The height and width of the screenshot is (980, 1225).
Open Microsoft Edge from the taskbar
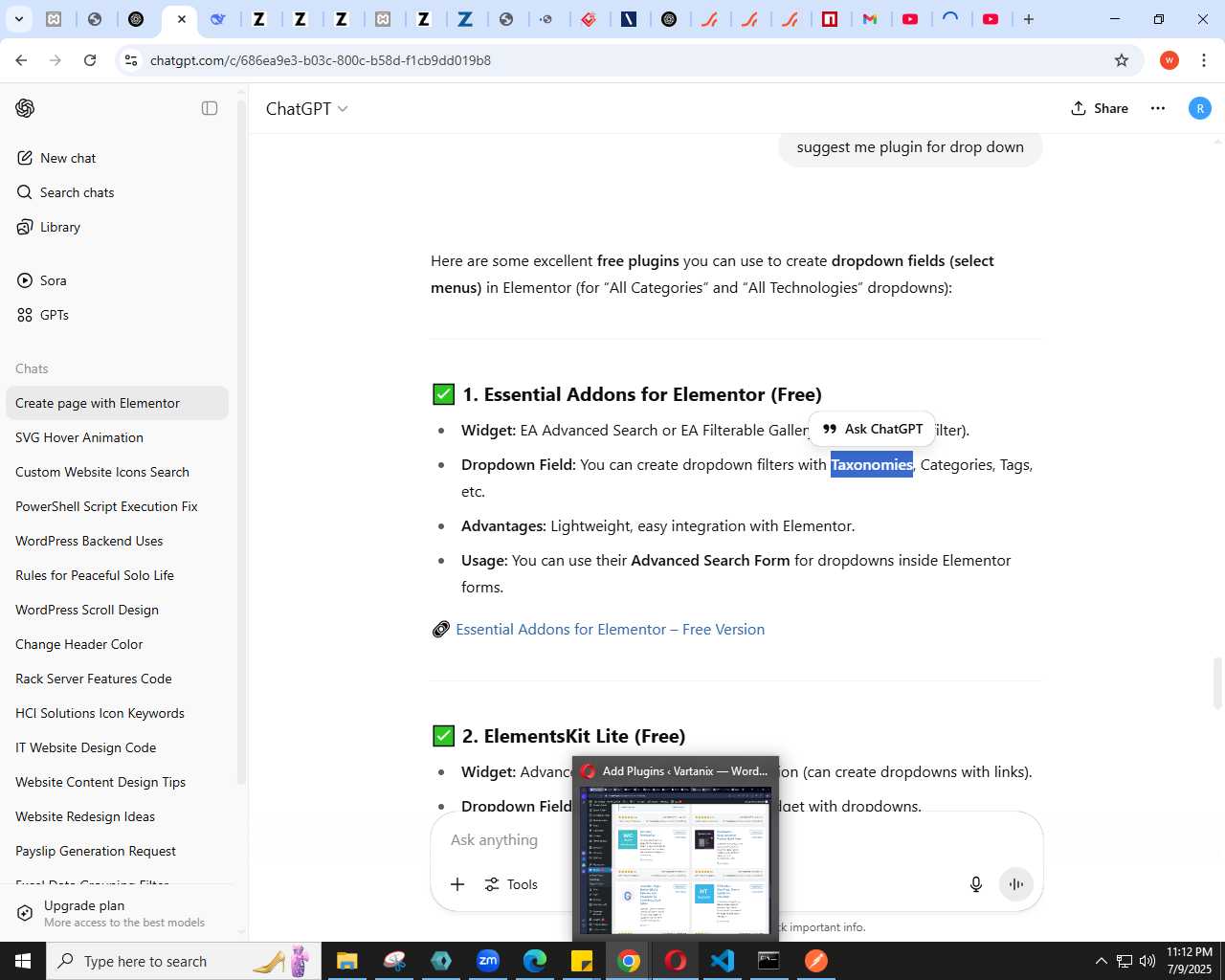535,961
